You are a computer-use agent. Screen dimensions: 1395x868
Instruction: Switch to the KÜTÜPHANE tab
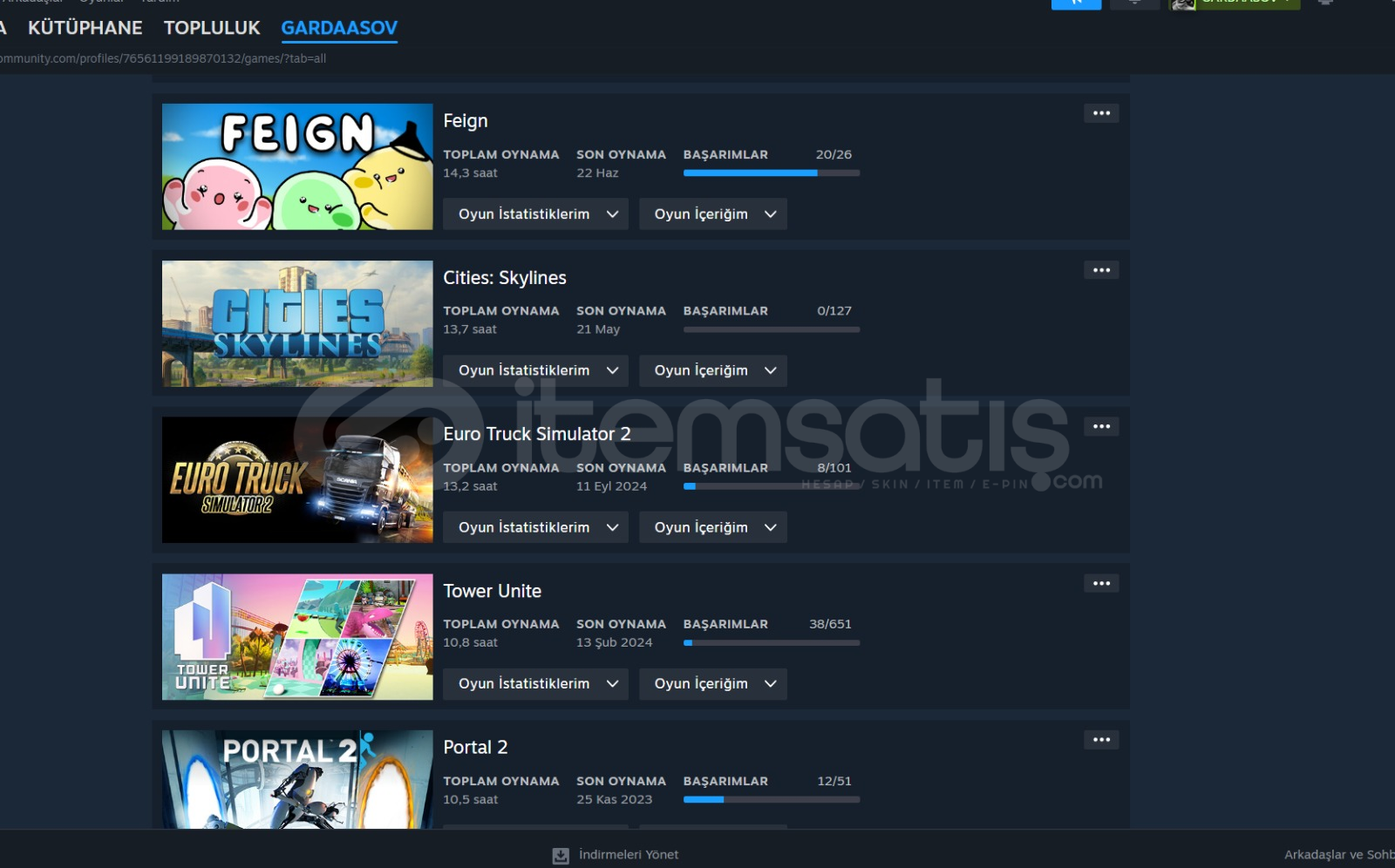pos(85,28)
